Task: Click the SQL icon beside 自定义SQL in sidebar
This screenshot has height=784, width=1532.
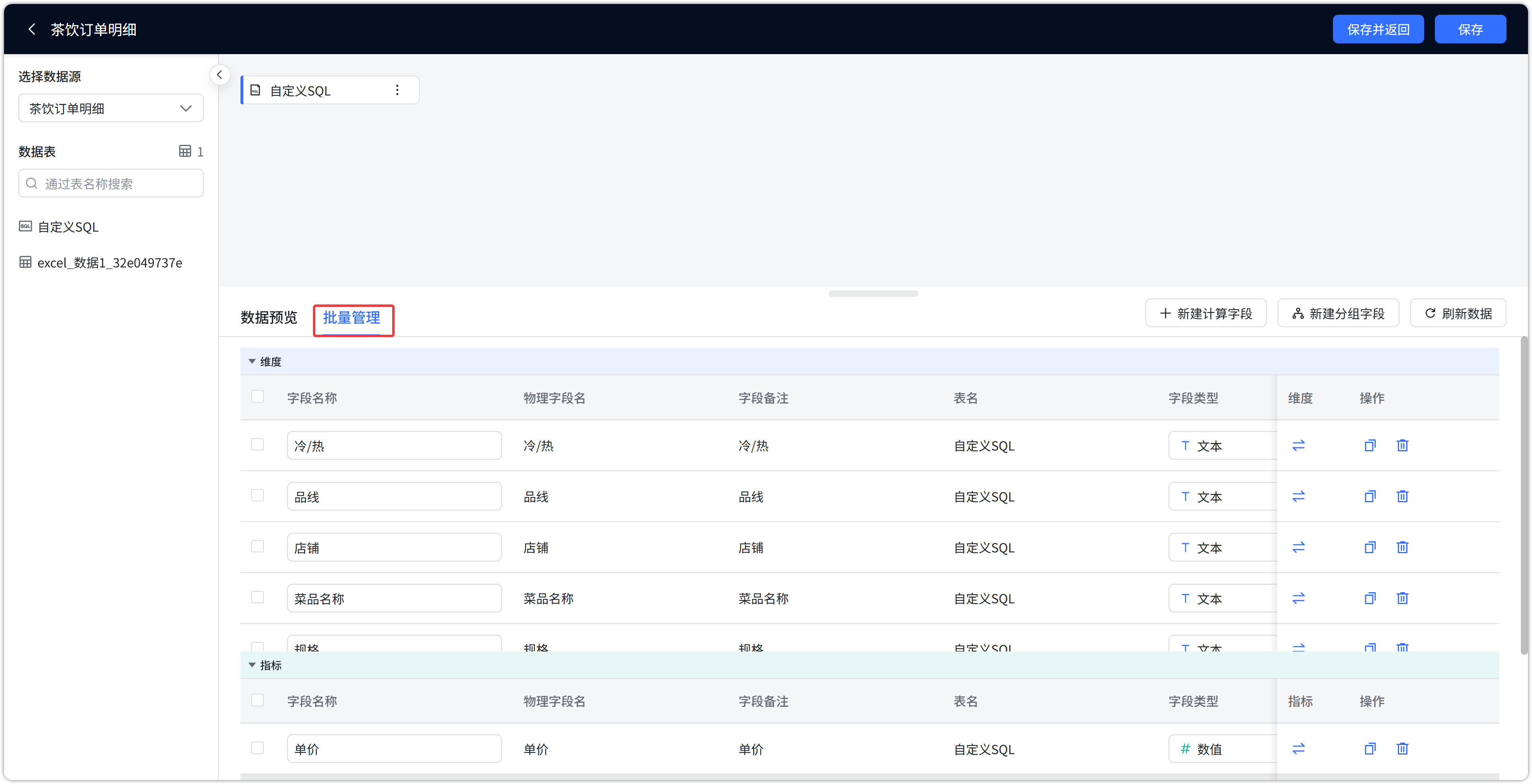Action: (25, 226)
